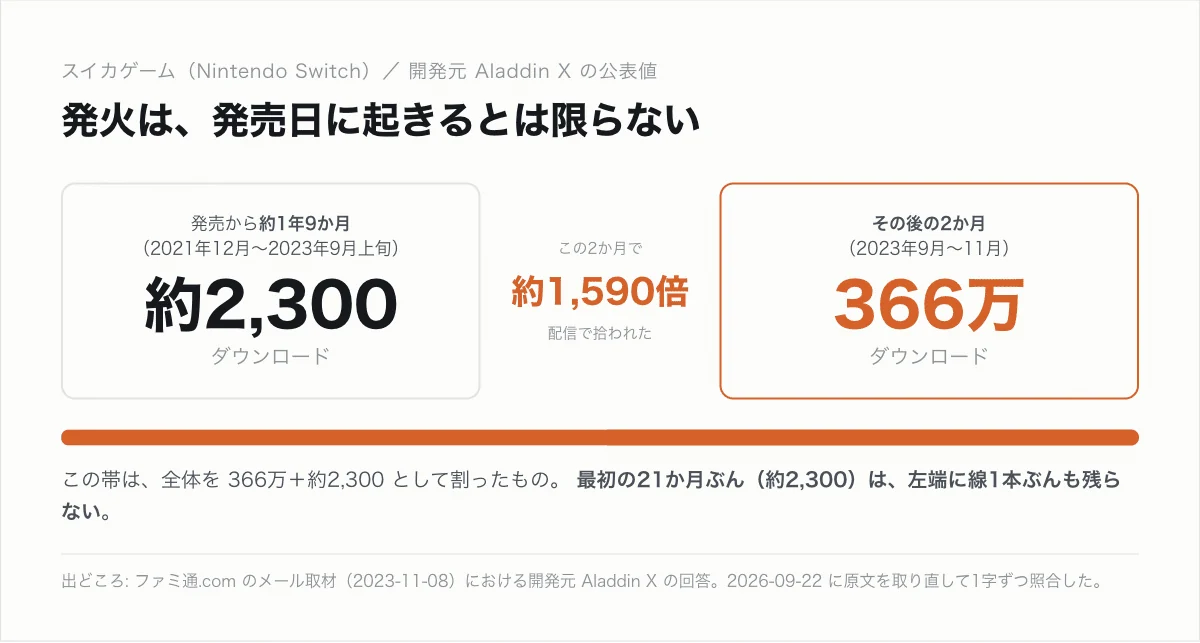Click ダウンロード label under 約2,300

pos(271,356)
